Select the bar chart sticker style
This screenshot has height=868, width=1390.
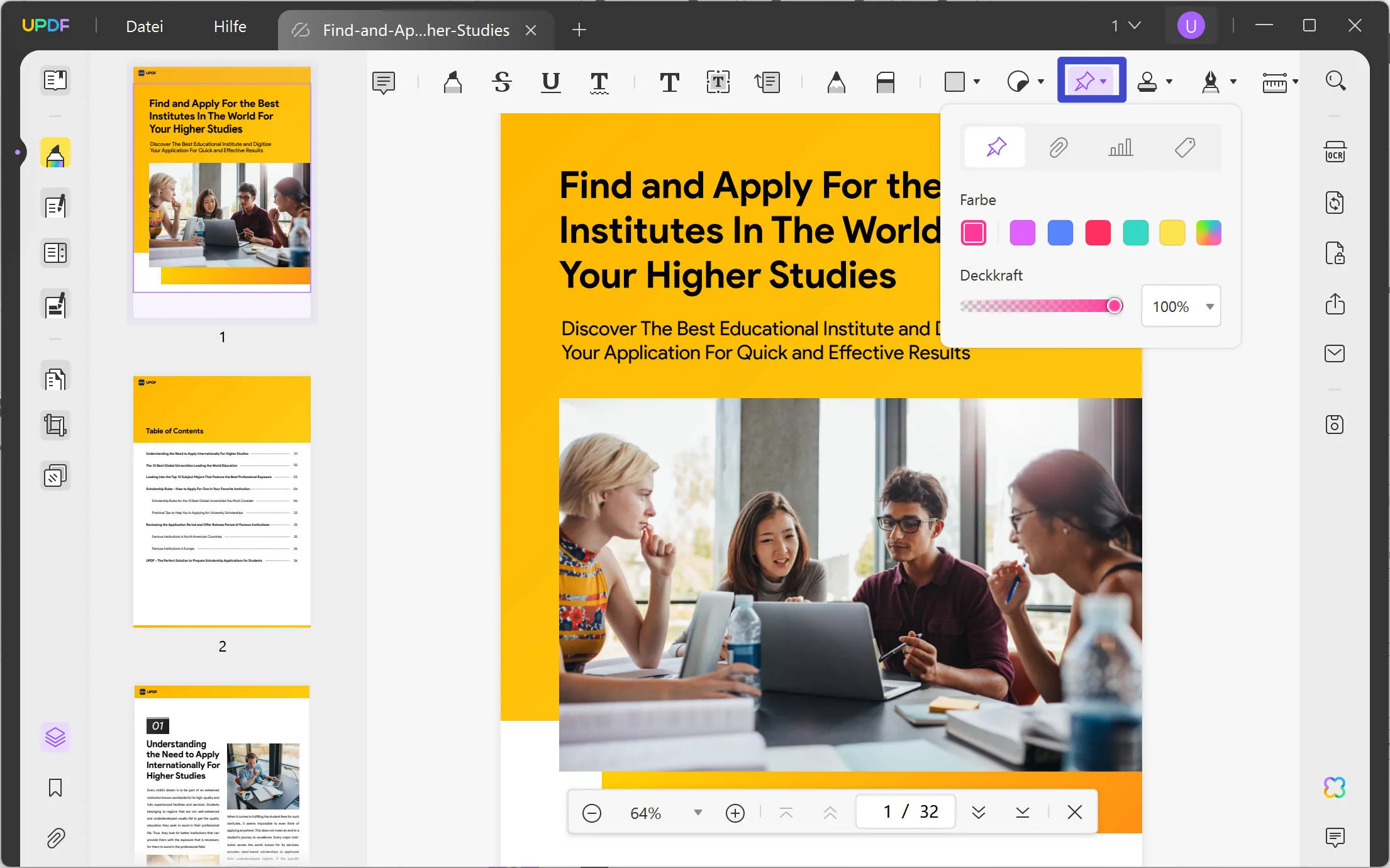point(1121,147)
